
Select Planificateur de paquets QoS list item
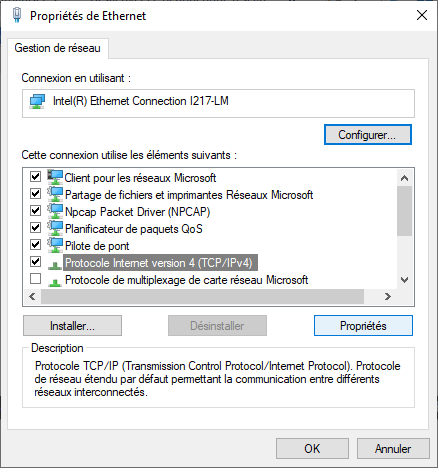pyautogui.click(x=133, y=229)
